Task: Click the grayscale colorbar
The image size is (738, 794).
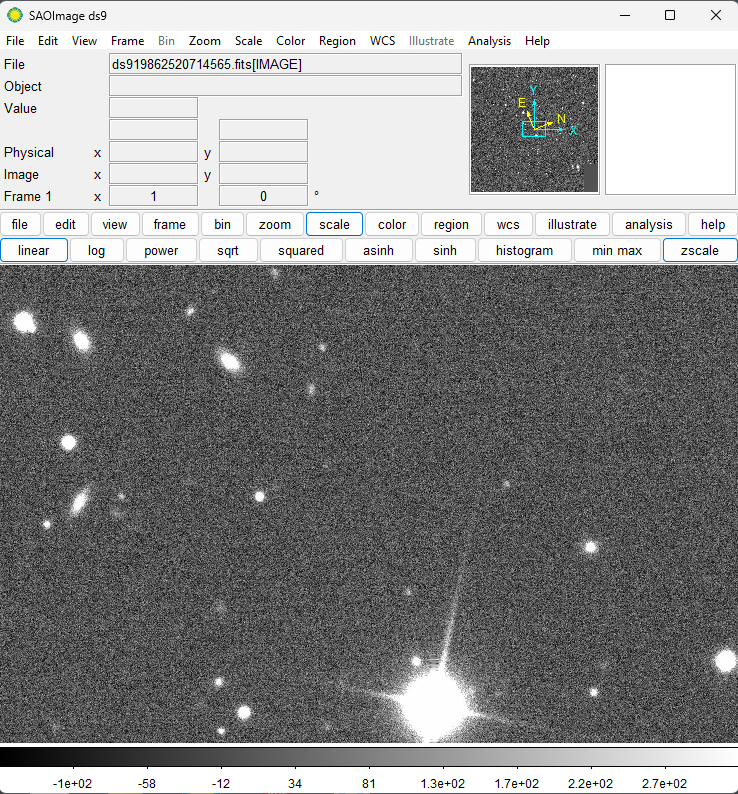Action: (x=369, y=757)
